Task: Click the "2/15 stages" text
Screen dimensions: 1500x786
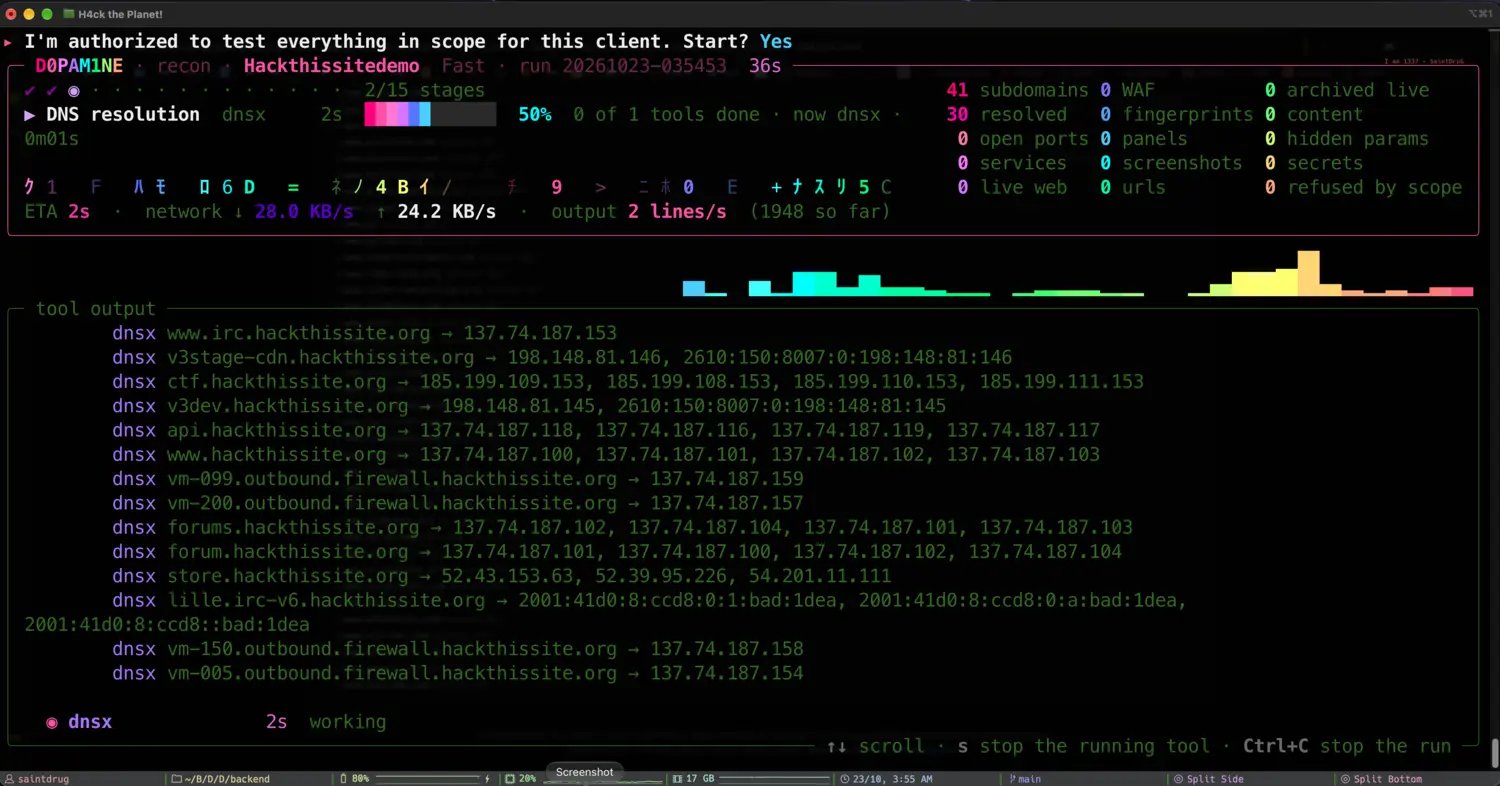Action: (425, 91)
